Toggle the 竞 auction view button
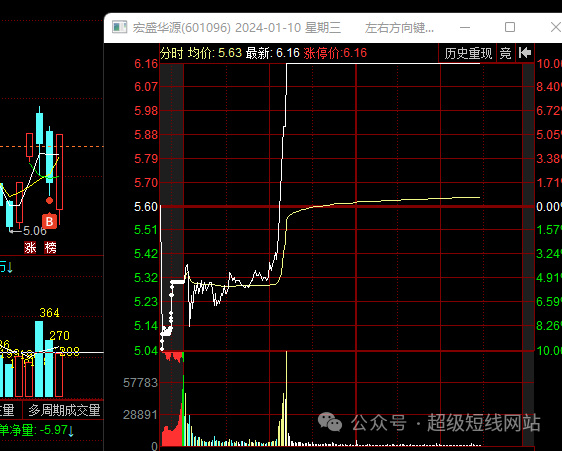Image resolution: width=562 pixels, height=451 pixels. point(505,53)
